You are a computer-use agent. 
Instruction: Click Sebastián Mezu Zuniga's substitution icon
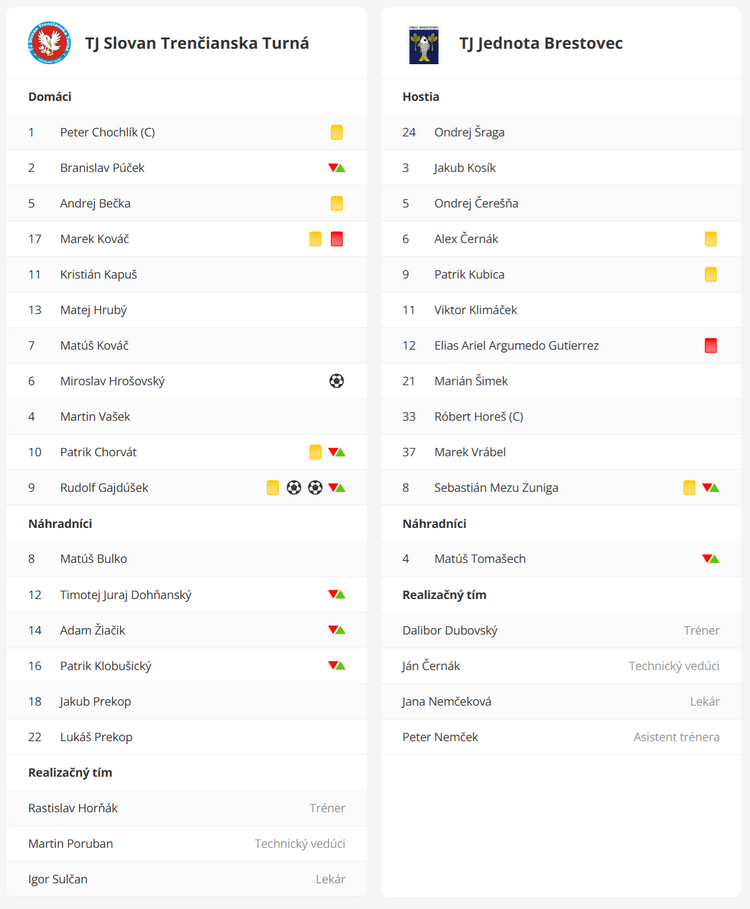tap(711, 488)
